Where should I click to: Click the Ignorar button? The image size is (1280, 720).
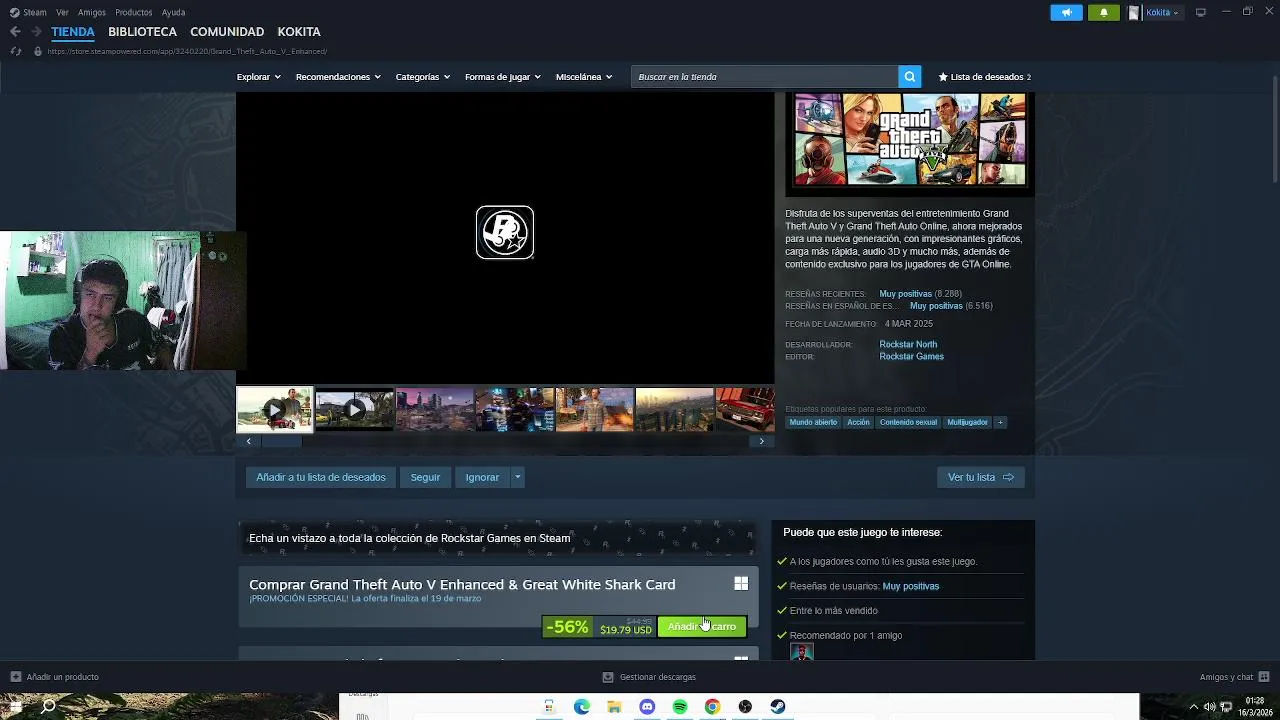click(x=482, y=477)
